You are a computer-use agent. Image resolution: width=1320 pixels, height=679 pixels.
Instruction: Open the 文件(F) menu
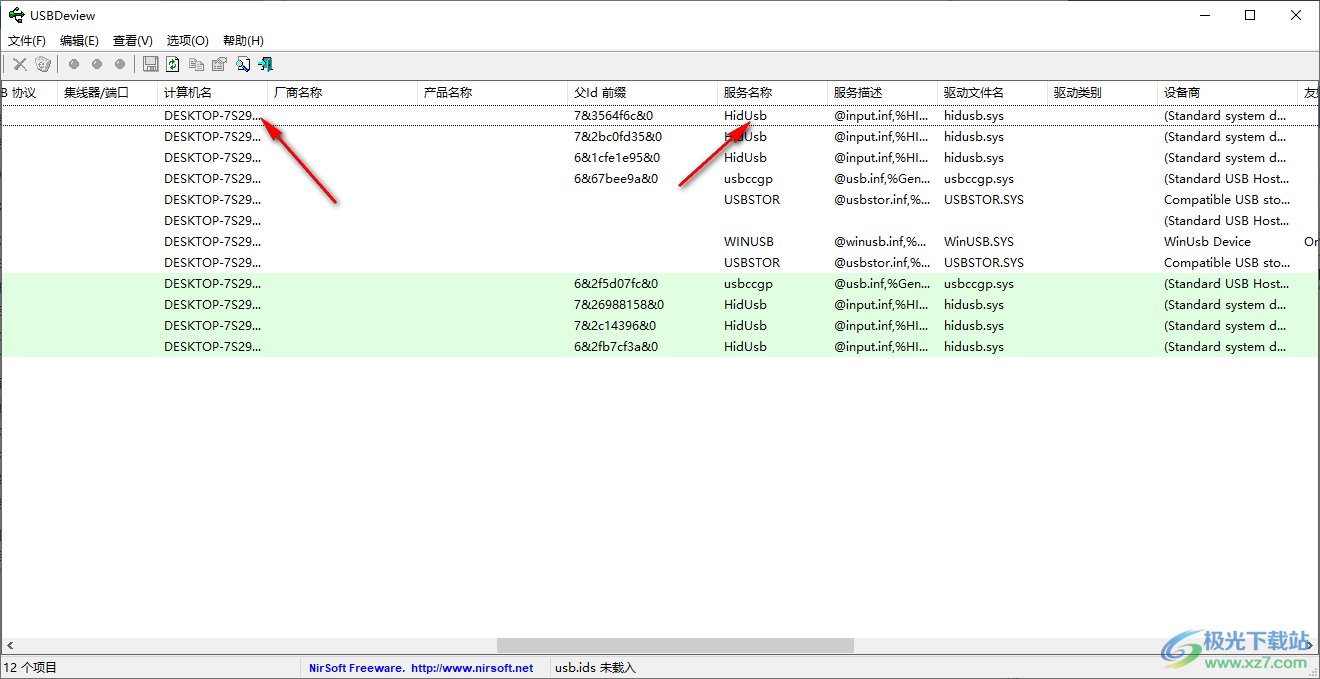26,40
